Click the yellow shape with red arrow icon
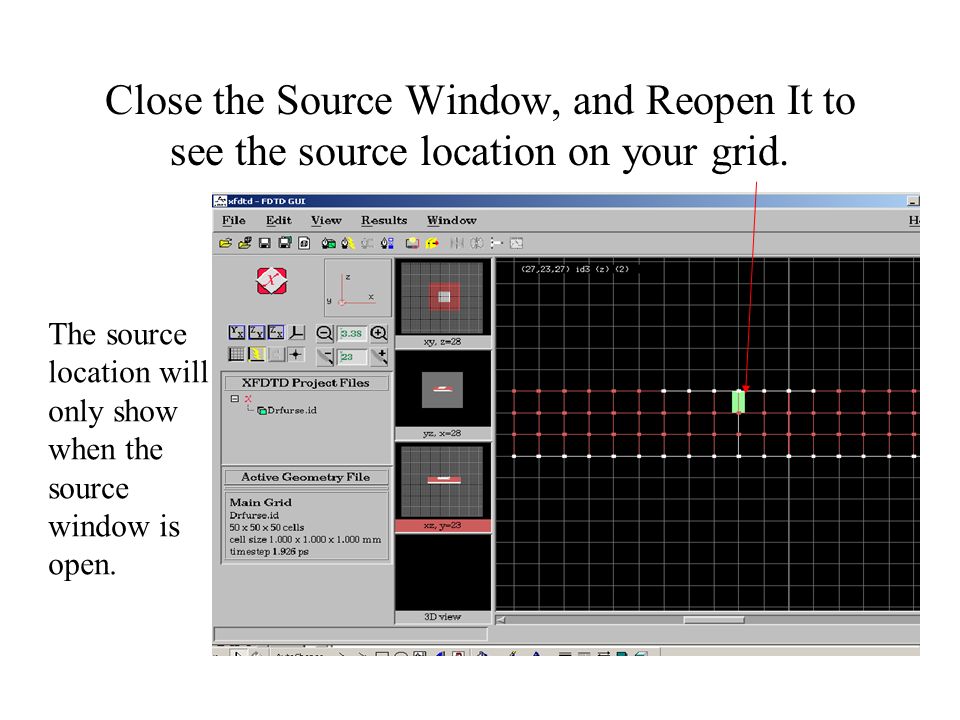The width and height of the screenshot is (960, 720). point(432,243)
